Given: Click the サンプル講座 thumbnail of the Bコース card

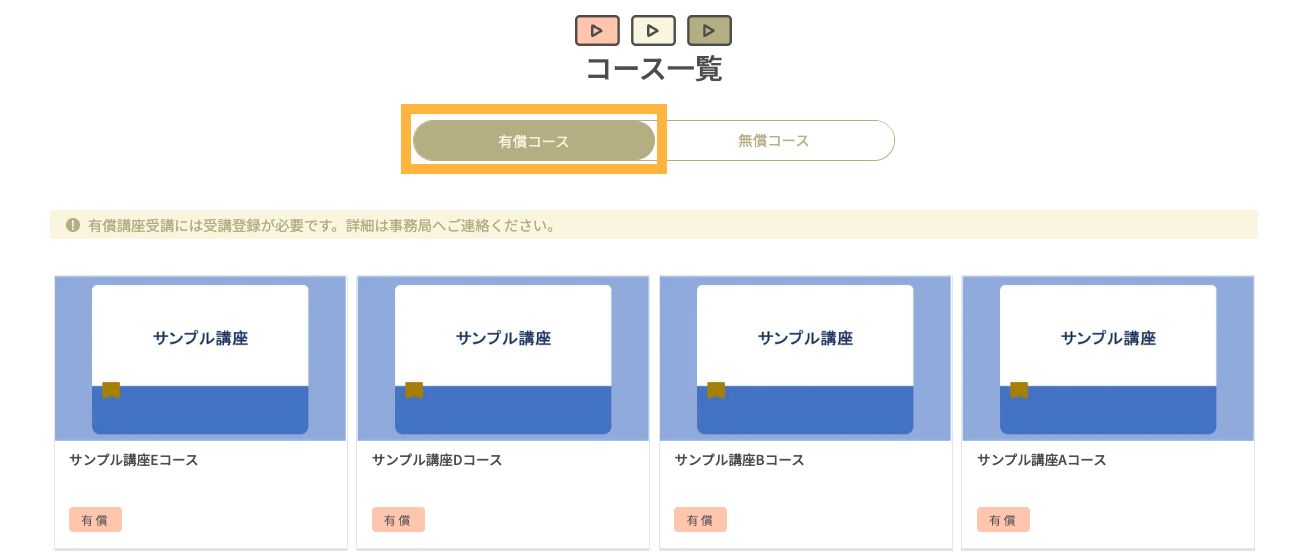Looking at the screenshot, I should (805, 357).
